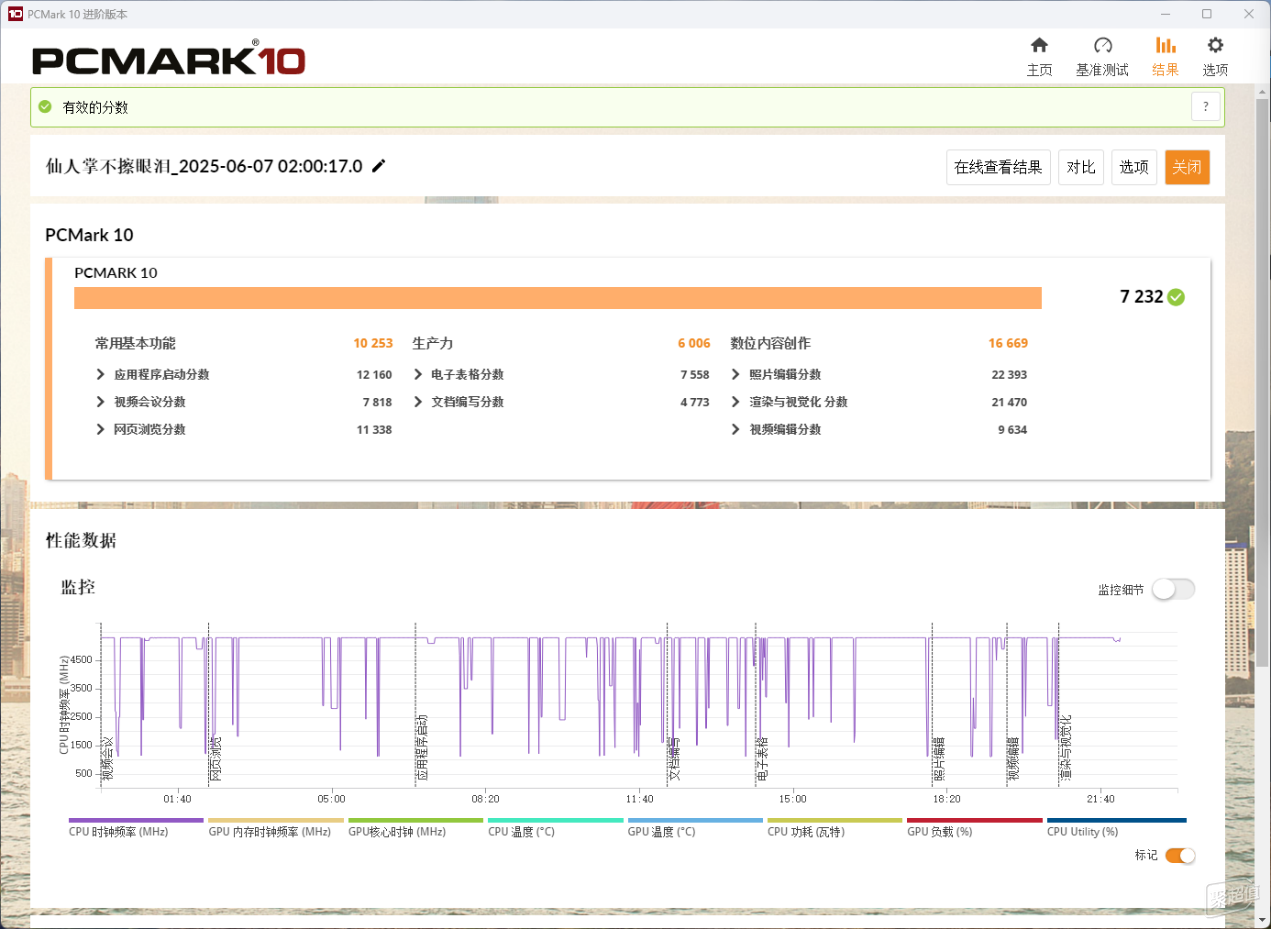This screenshot has height=929, width=1271.
Task: Click the question mark help button
Action: [x=1205, y=107]
